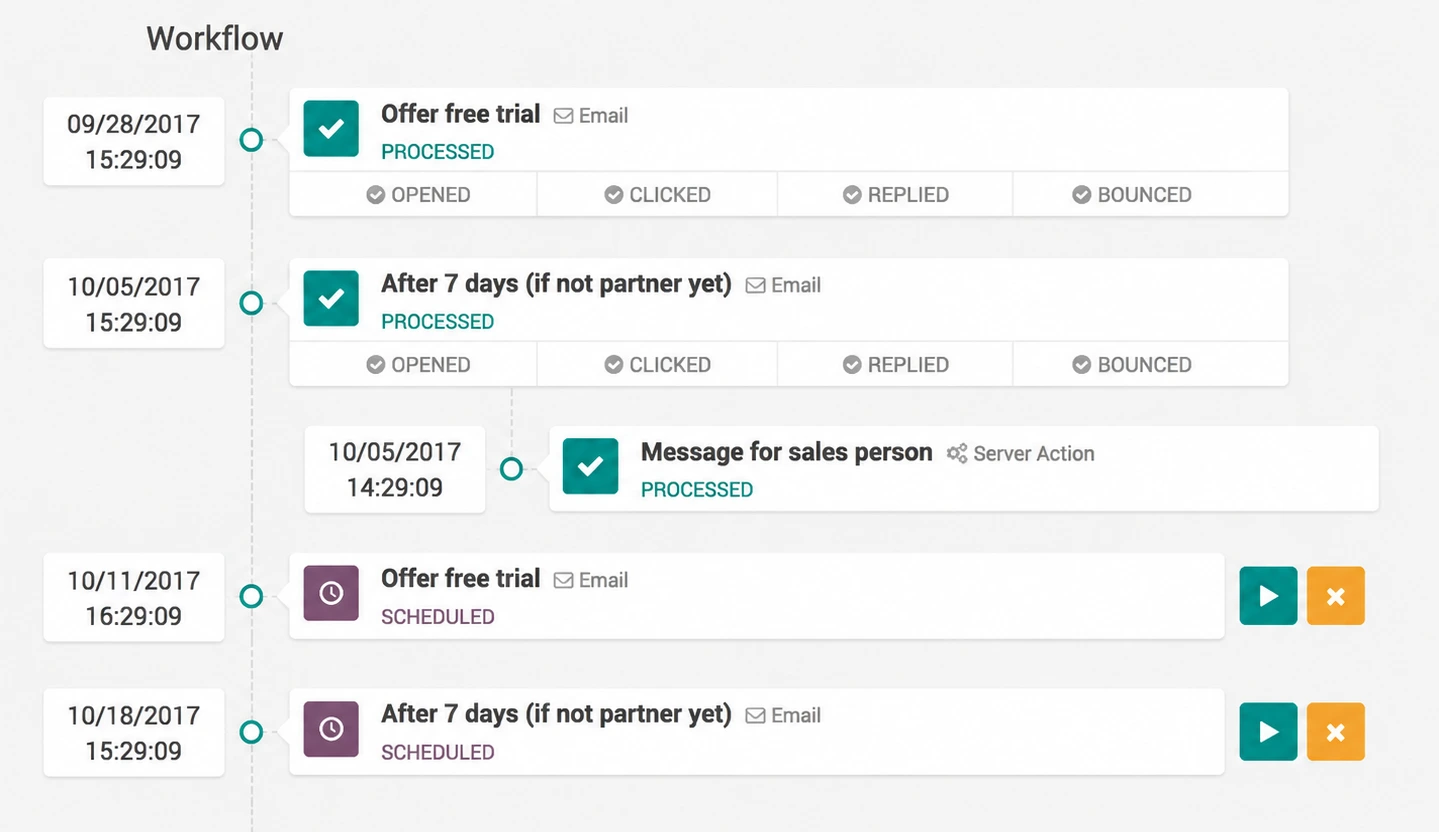Open processed After 7 days (if not partner yet) title
The width and height of the screenshot is (1439, 832).
pos(556,284)
